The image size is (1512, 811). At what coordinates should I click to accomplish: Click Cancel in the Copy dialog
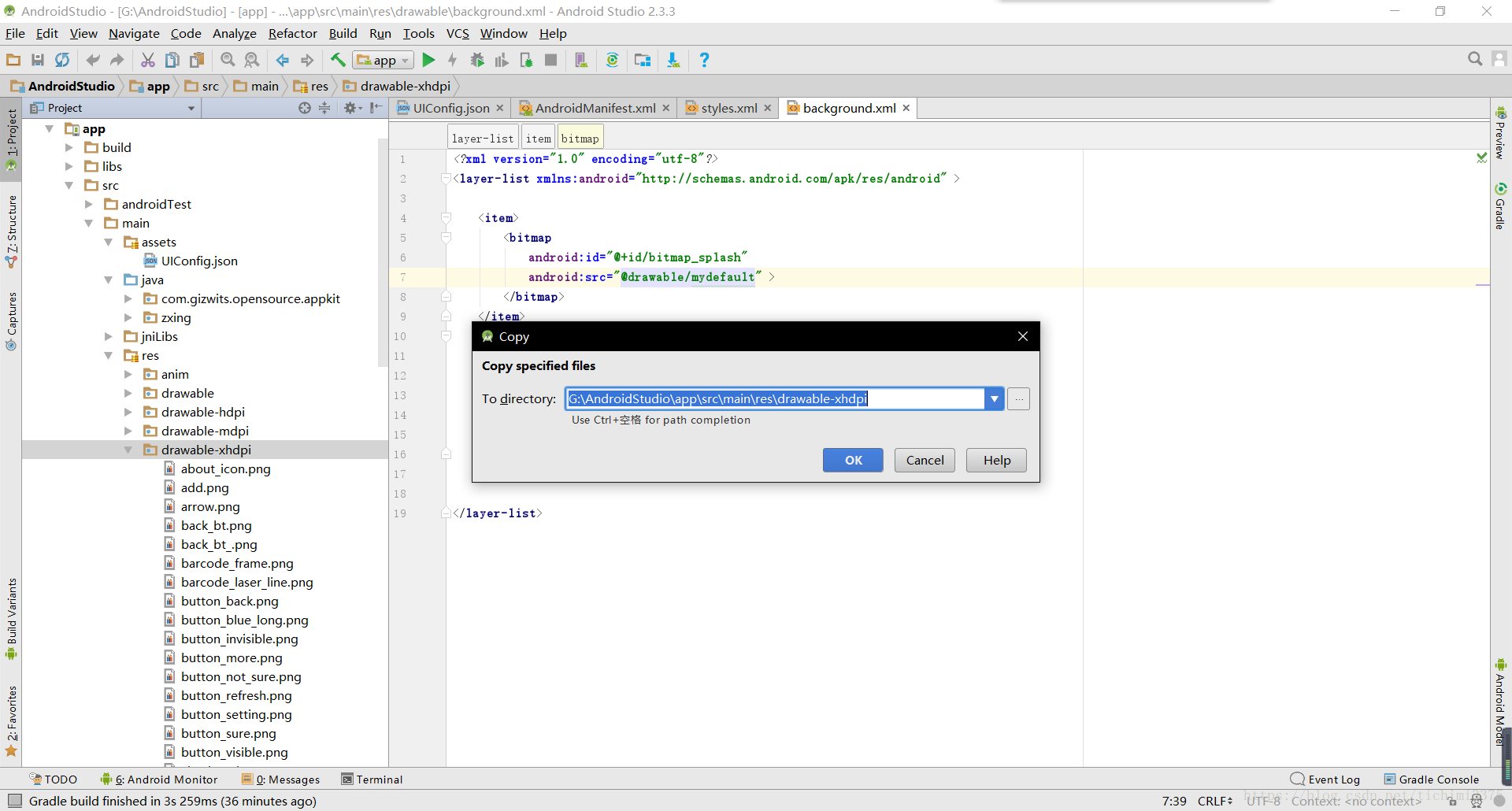tap(925, 460)
